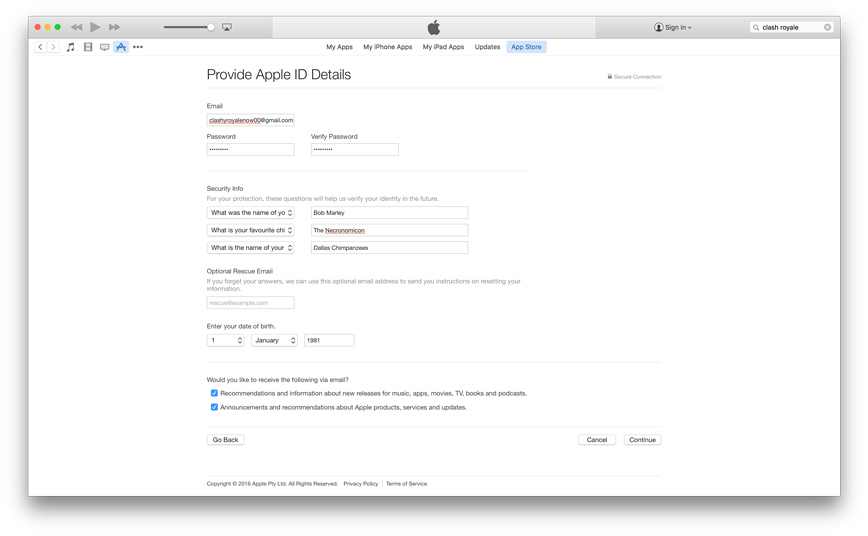Screen dimensions: 868x536
Task: Adjust the volume slider
Action: [189, 27]
